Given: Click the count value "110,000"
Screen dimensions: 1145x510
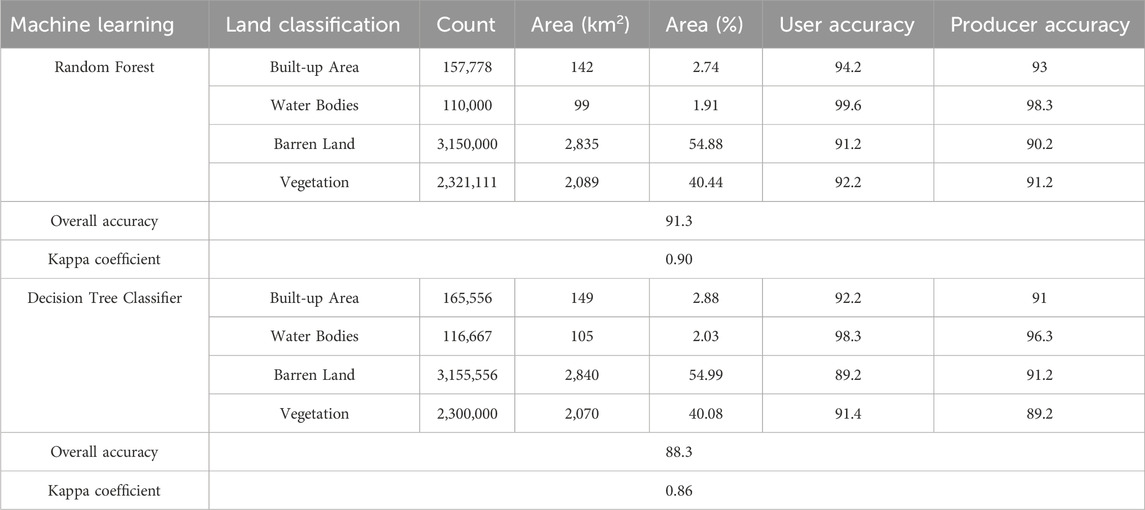Looking at the screenshot, I should (x=467, y=106).
